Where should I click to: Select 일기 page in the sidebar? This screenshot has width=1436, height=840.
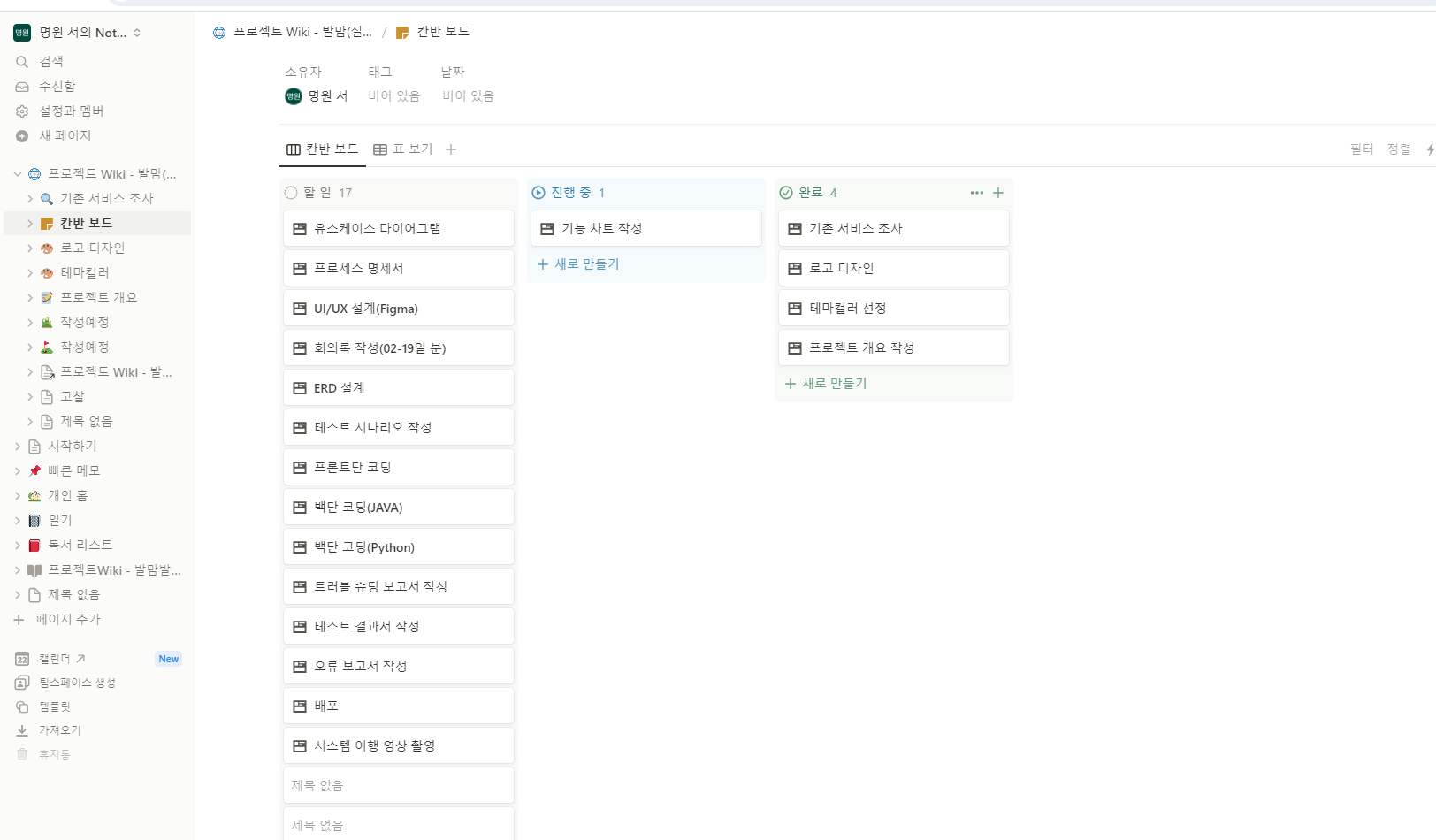click(97, 521)
